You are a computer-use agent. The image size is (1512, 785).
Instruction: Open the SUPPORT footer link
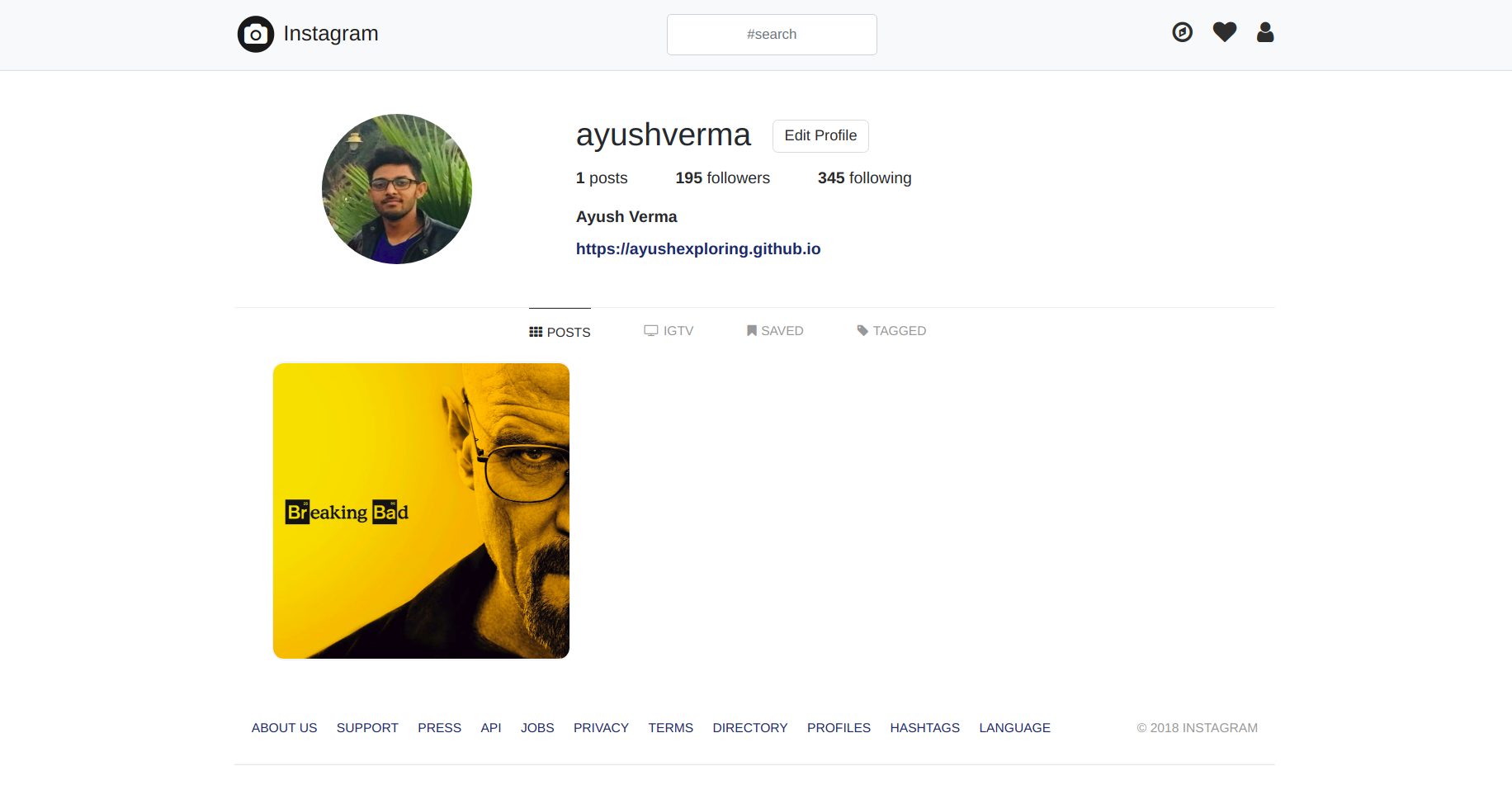pyautogui.click(x=367, y=728)
